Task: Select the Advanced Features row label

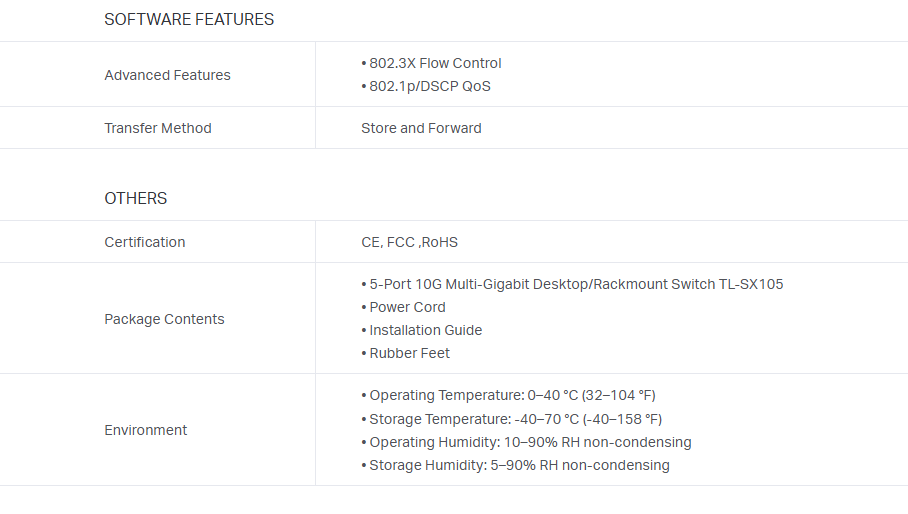Action: coord(167,75)
